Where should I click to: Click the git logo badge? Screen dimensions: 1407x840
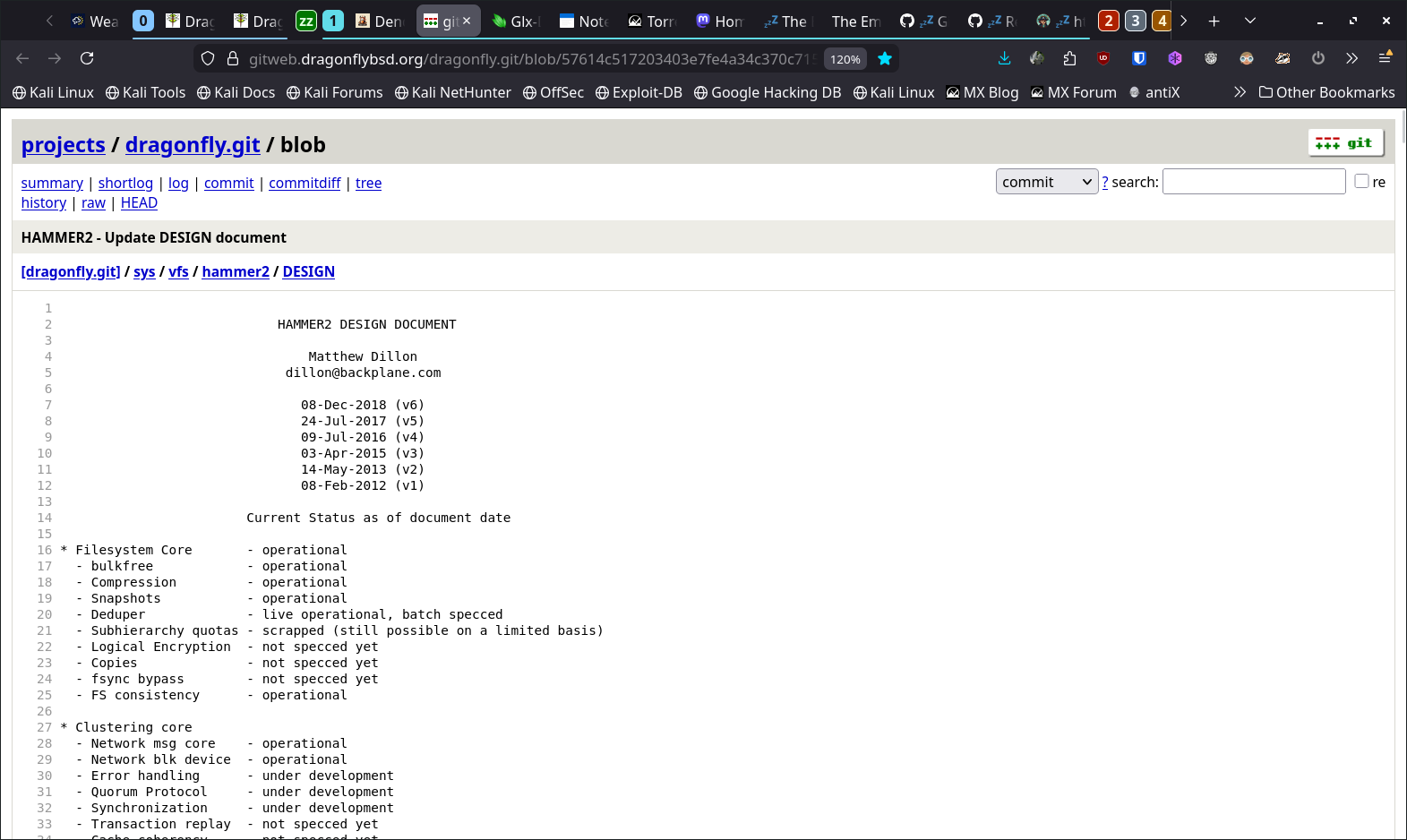tap(1345, 143)
